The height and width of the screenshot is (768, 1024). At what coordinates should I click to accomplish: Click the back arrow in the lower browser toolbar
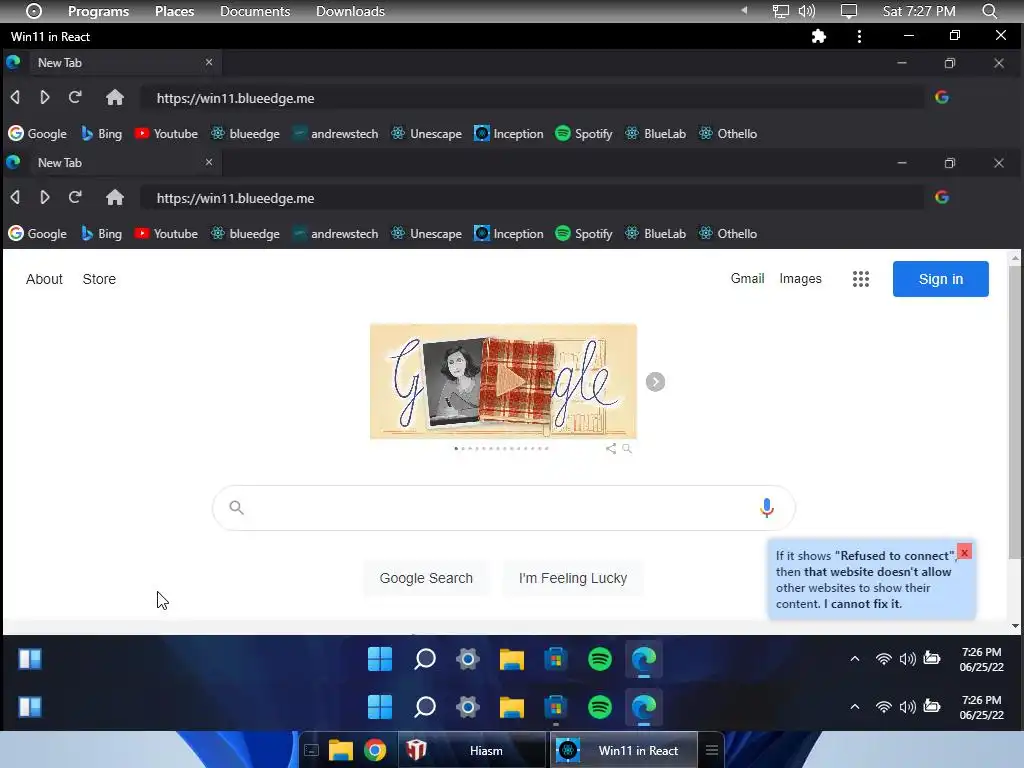(x=15, y=197)
